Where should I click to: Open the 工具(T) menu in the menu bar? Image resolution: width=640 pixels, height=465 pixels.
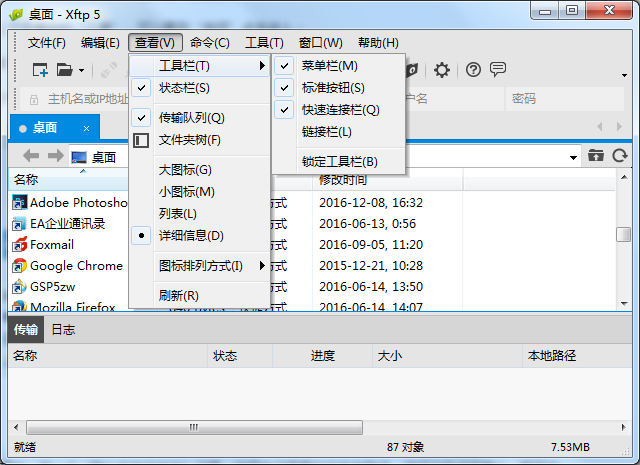(x=264, y=43)
